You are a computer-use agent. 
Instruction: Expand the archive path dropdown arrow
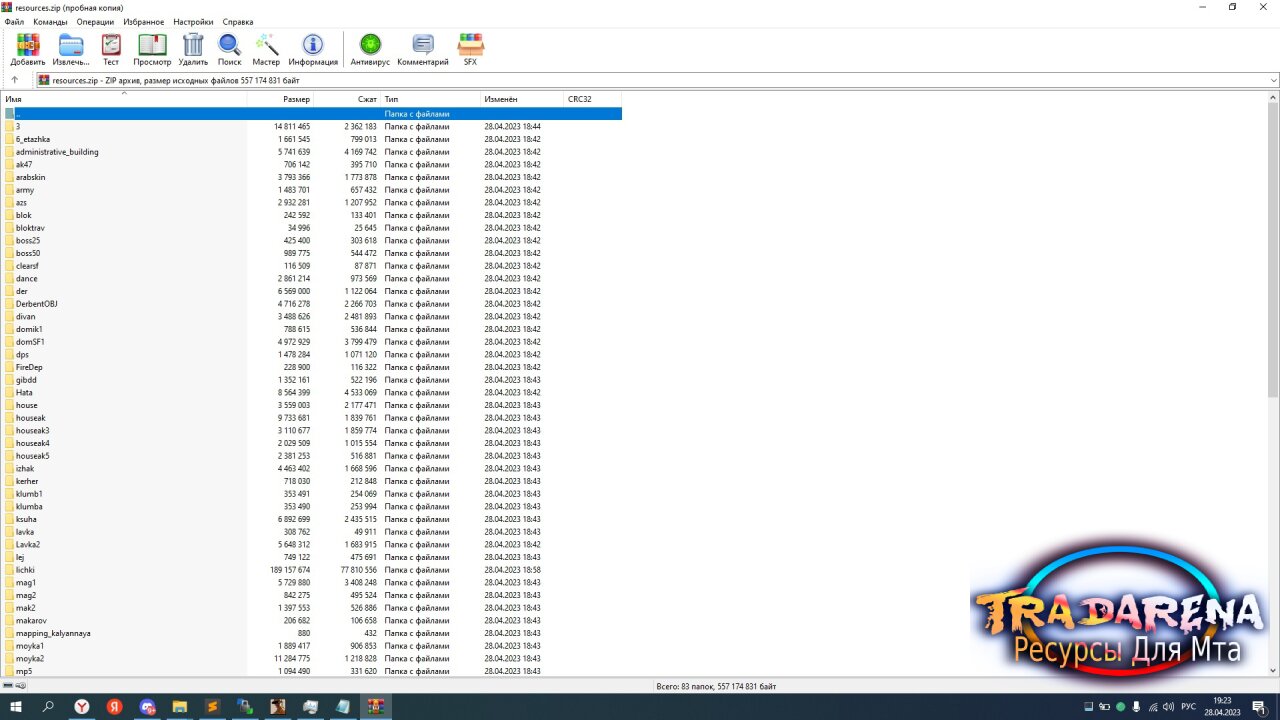[x=1273, y=80]
